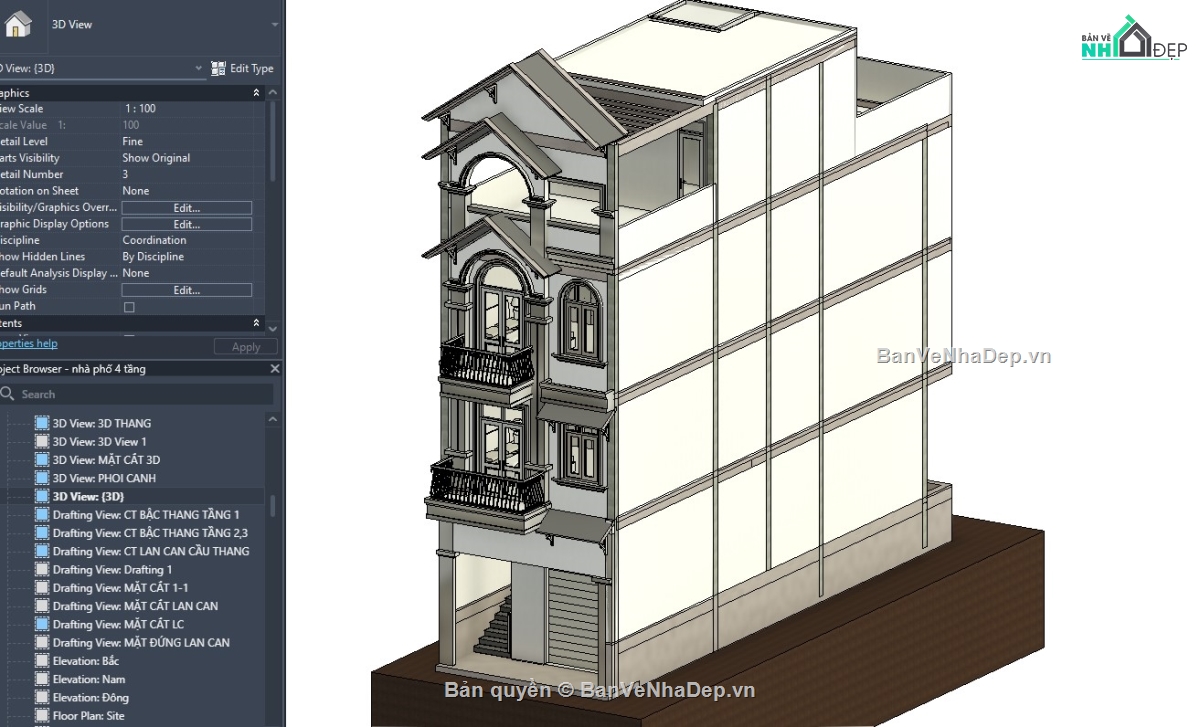This screenshot has width=1200, height=727.
Task: Select Drafting View: MẶT CẮT 1-1
Action: [x=120, y=588]
